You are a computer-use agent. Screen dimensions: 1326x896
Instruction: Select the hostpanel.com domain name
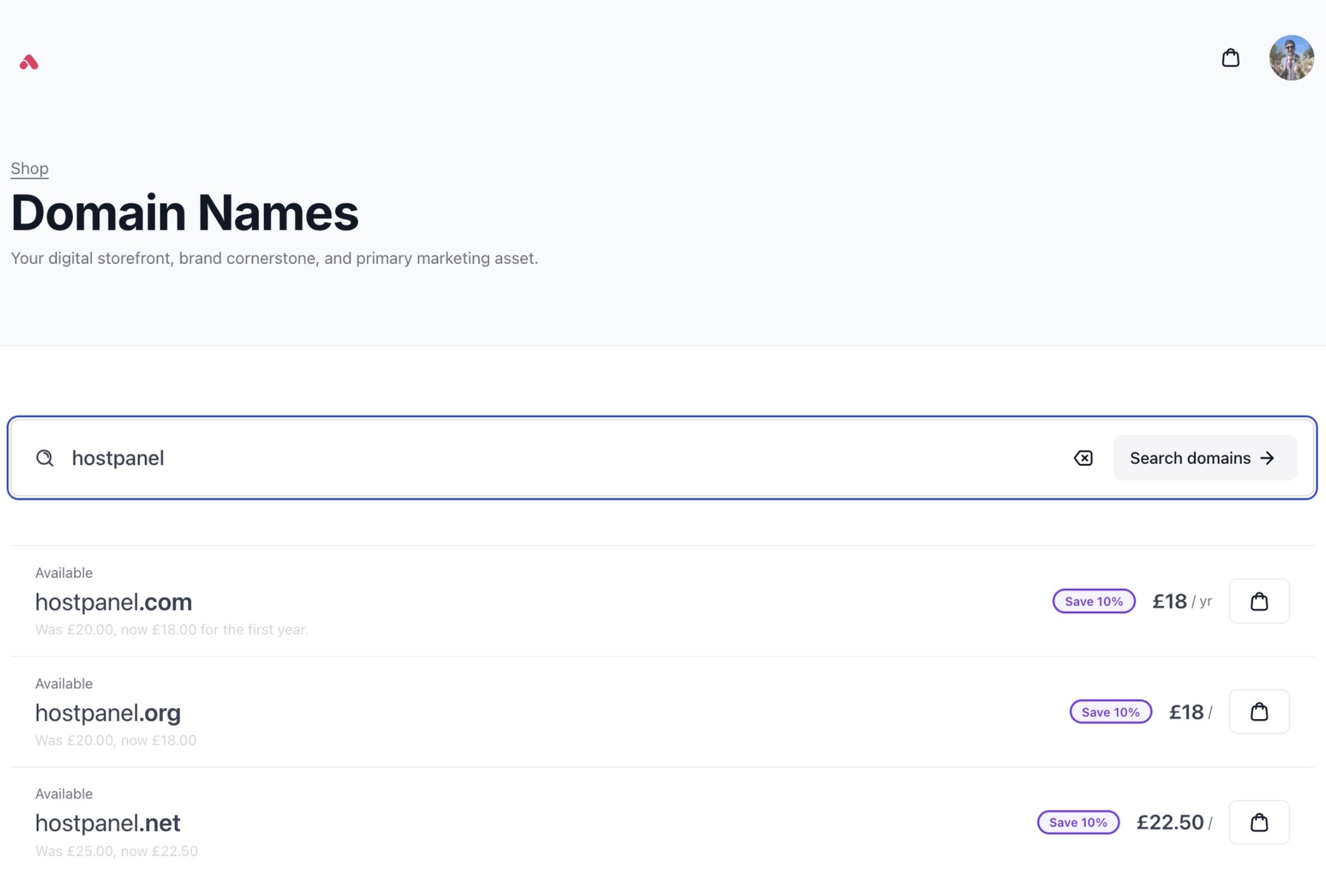point(113,602)
